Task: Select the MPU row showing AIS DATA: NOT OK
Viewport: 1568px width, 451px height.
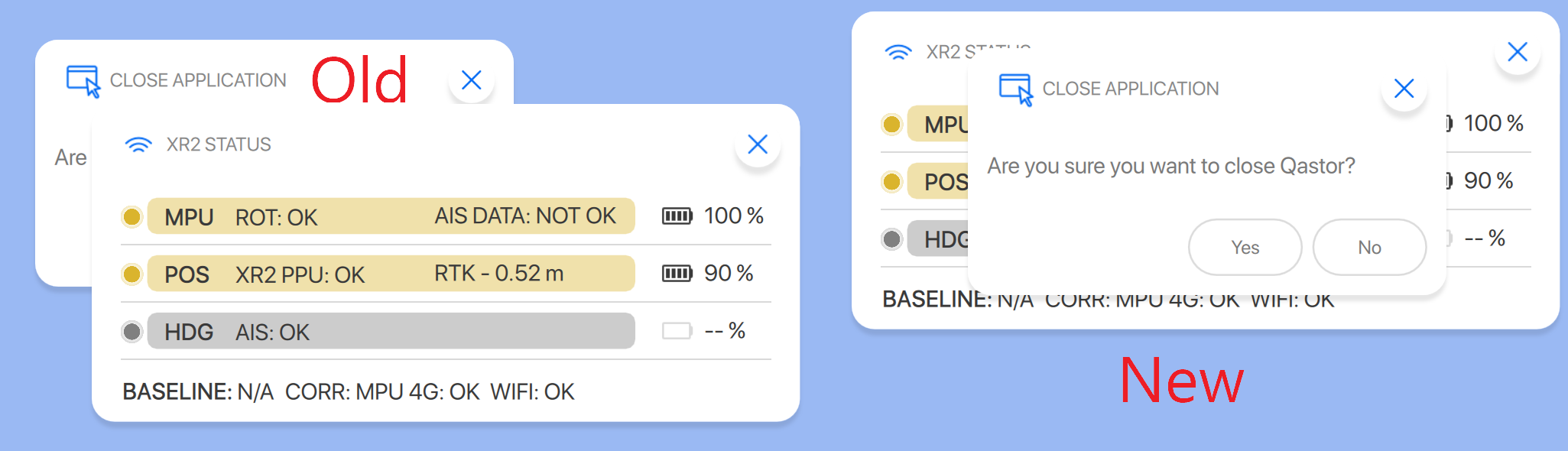Action: [391, 216]
